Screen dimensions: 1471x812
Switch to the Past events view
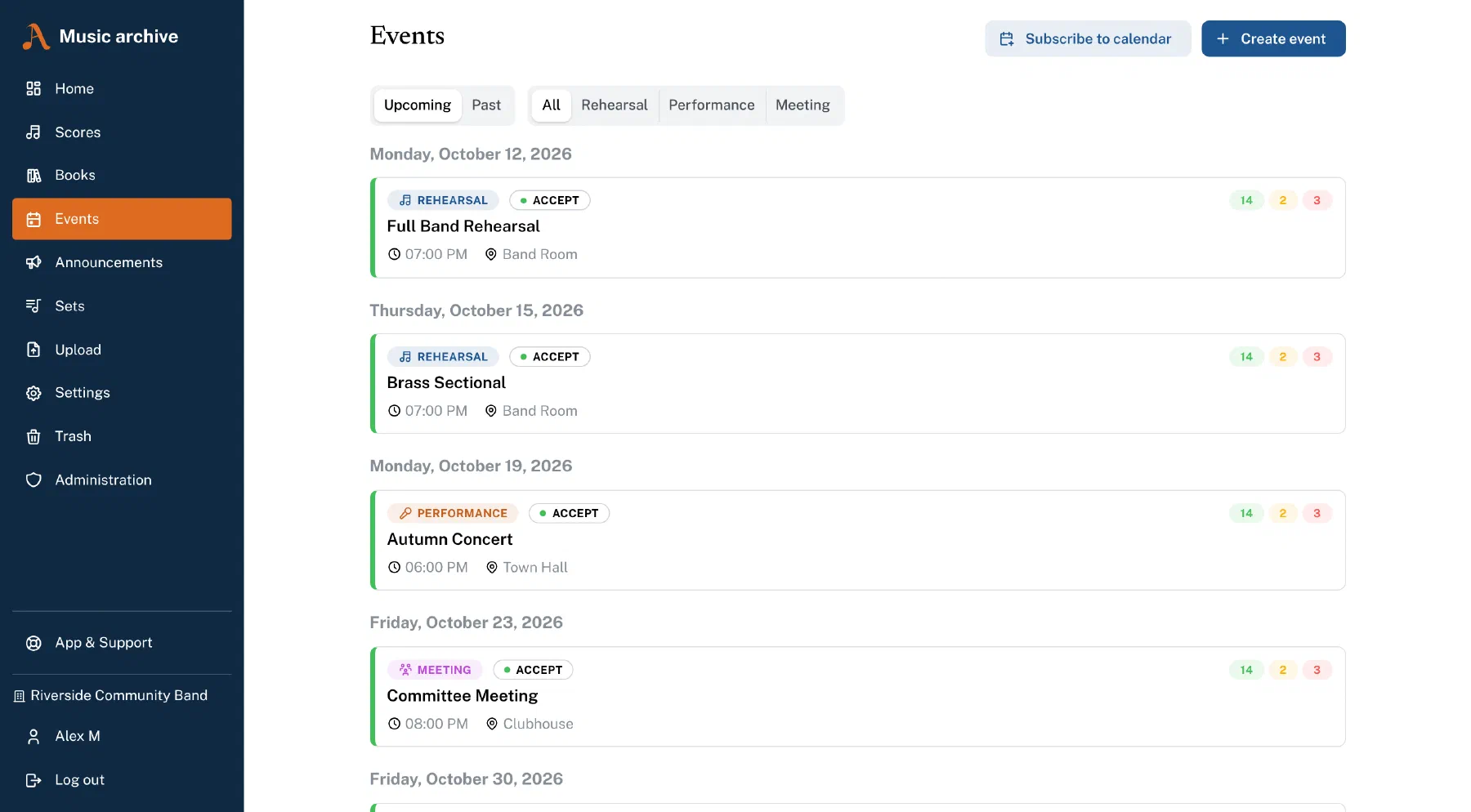[x=486, y=105]
